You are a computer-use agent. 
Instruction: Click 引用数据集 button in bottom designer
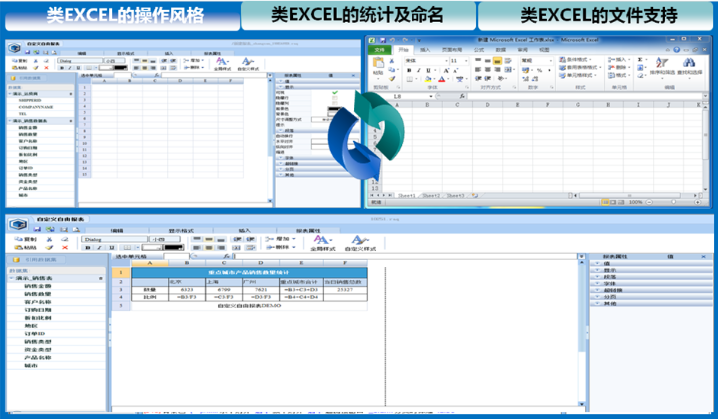(38, 260)
